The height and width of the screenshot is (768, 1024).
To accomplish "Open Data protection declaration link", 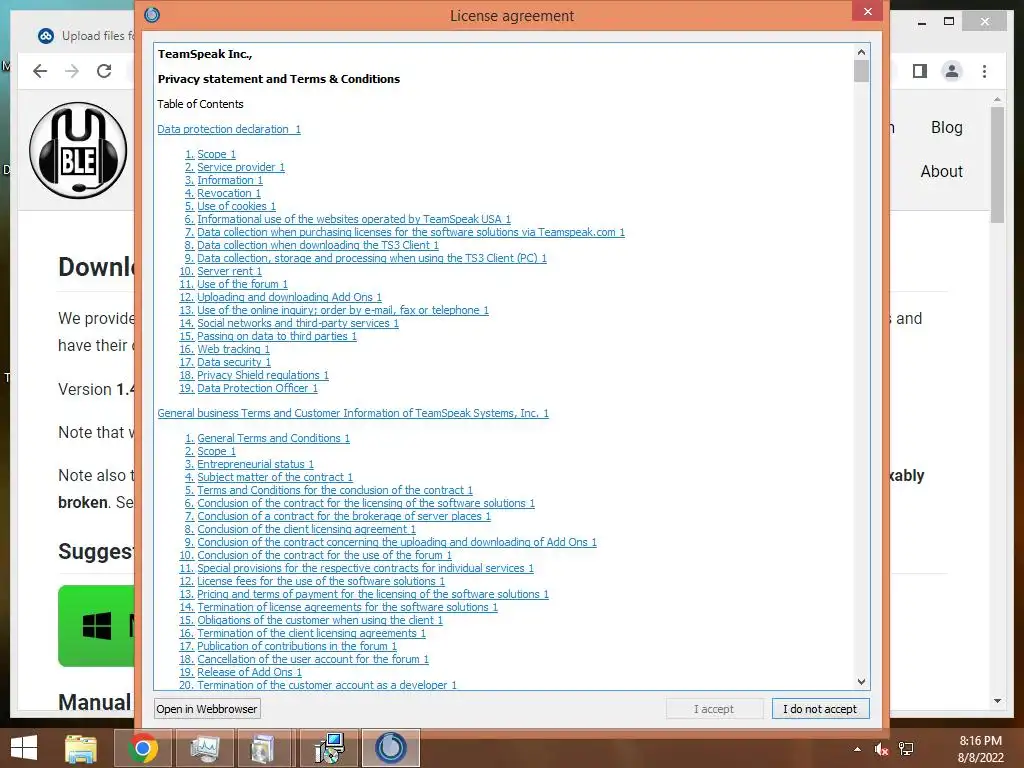I will point(229,129).
